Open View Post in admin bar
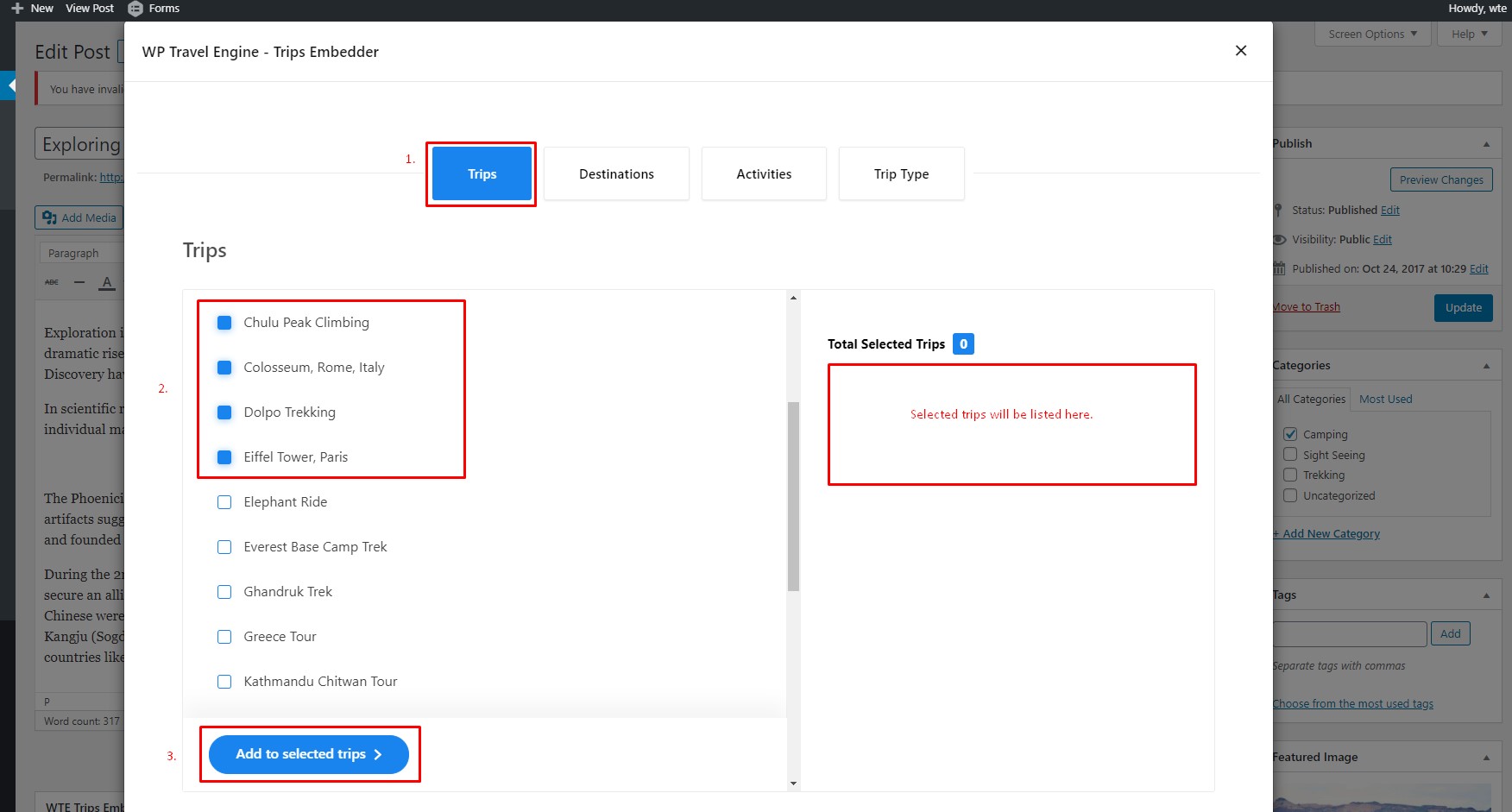The width and height of the screenshot is (1512, 812). coord(90,9)
